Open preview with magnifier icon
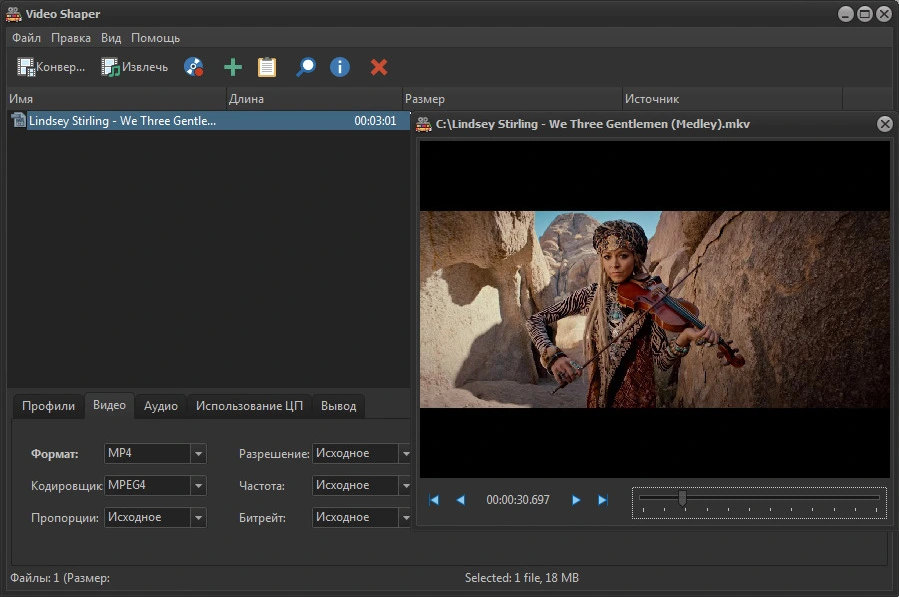 pyautogui.click(x=305, y=67)
